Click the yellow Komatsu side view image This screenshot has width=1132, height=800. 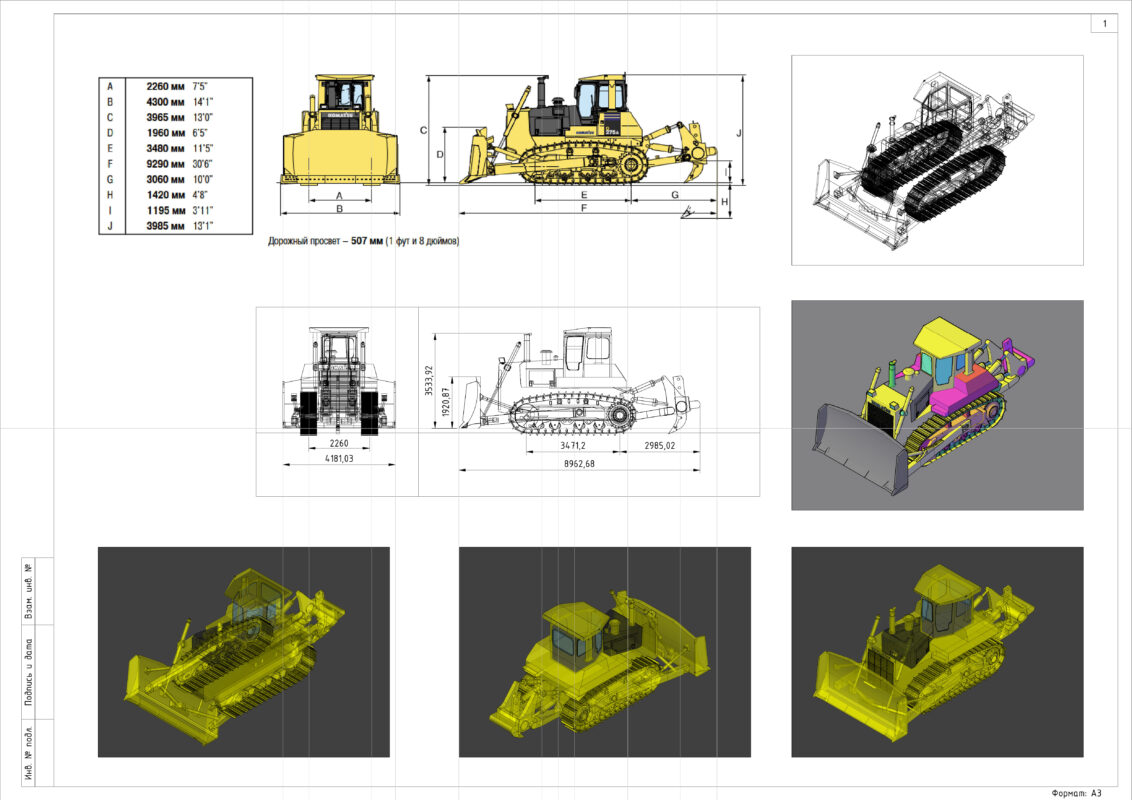coord(588,129)
